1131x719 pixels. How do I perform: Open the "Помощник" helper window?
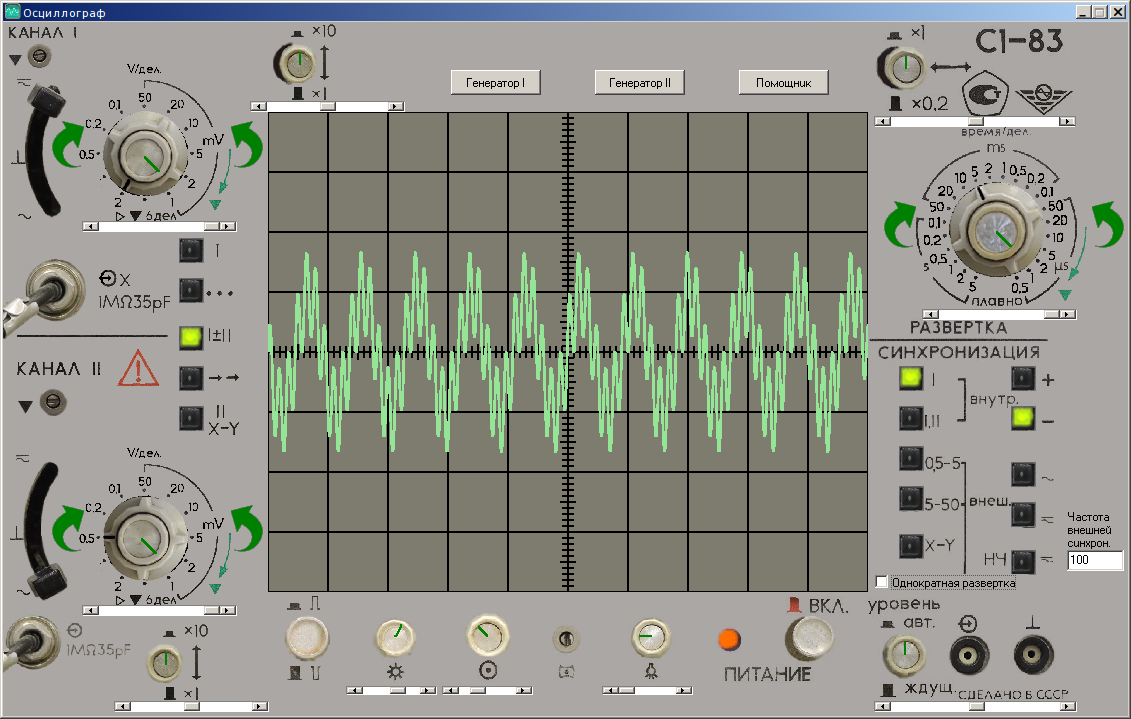point(783,82)
